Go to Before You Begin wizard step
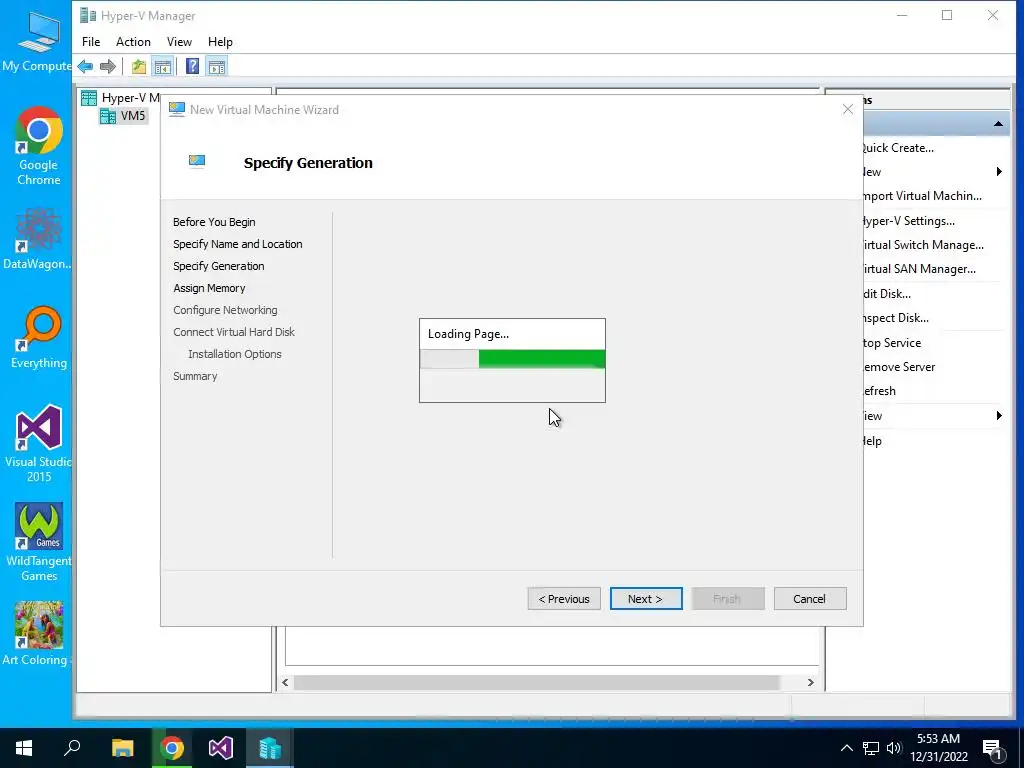The height and width of the screenshot is (768, 1024). click(x=214, y=222)
